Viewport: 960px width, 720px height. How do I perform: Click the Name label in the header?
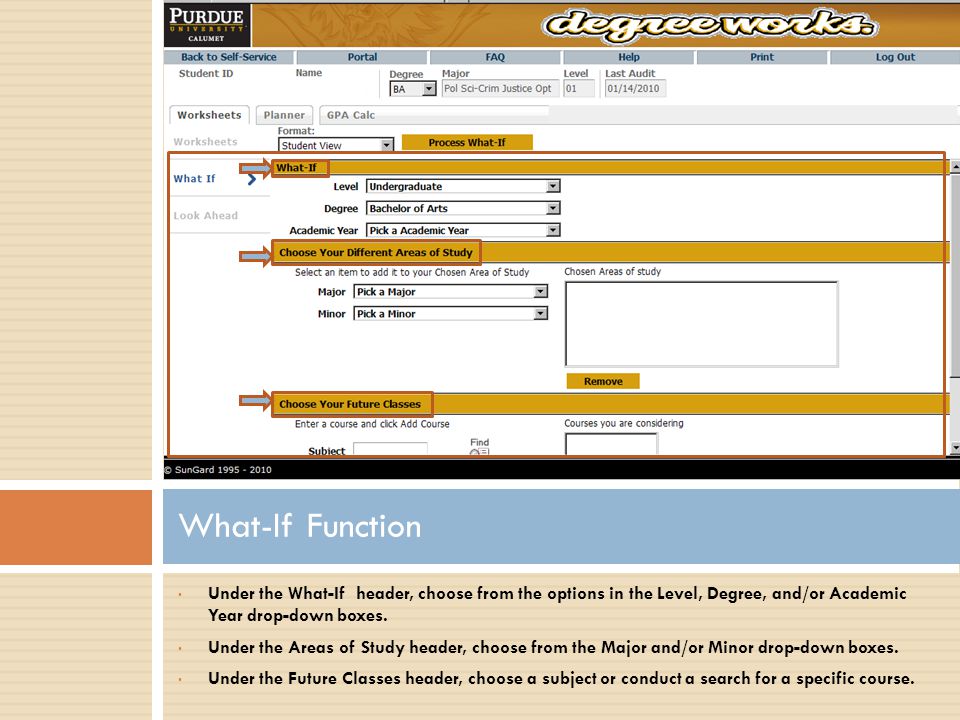309,73
